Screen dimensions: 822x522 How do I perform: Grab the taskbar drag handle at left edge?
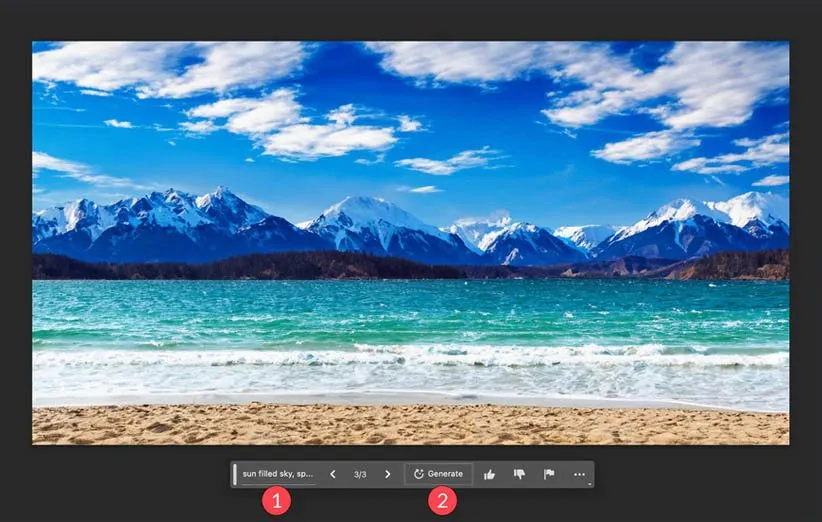235,474
